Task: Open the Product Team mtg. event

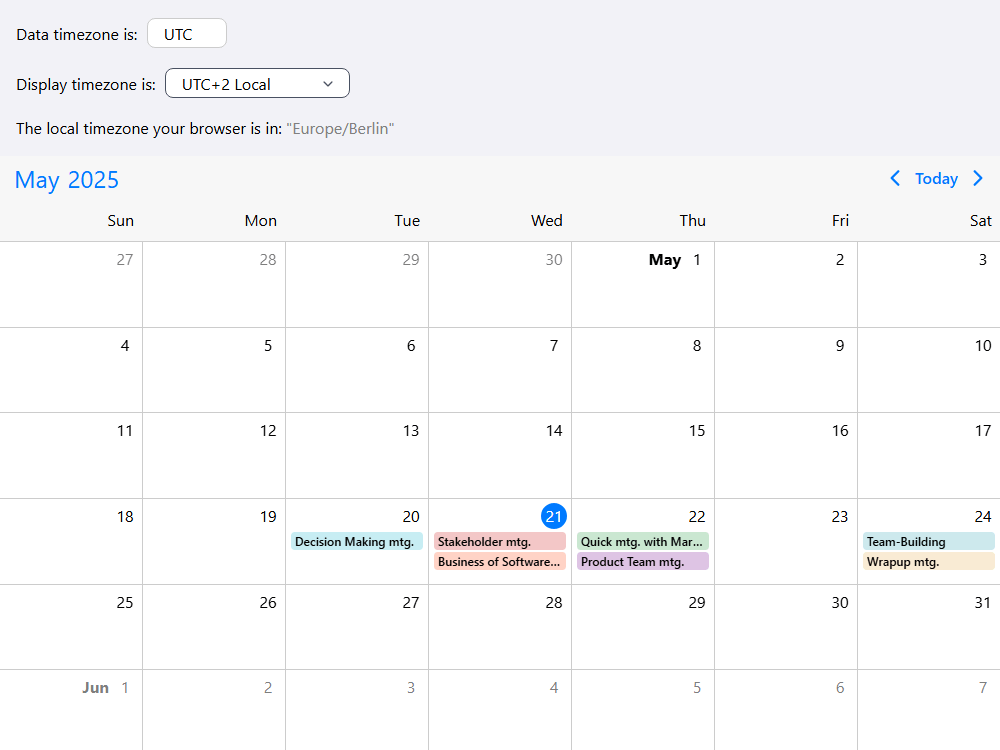Action: [x=643, y=562]
